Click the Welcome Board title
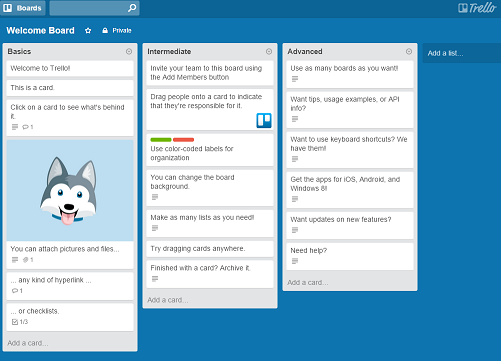Screen dimensions: 501x361 pos(40,31)
